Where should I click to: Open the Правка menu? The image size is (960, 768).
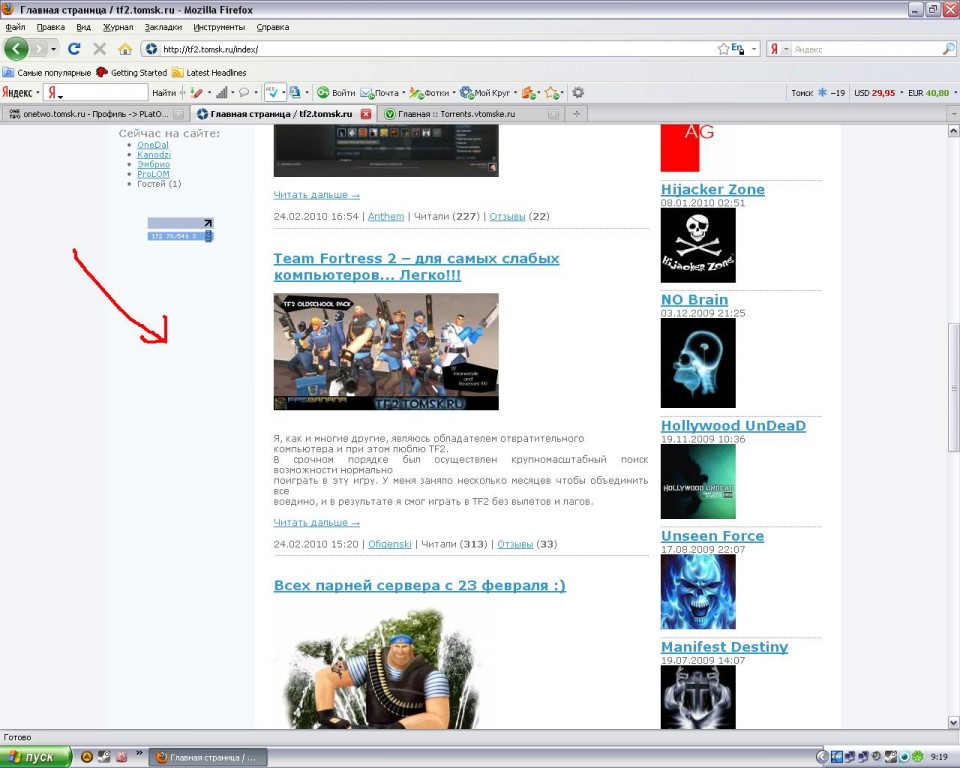tap(51, 27)
